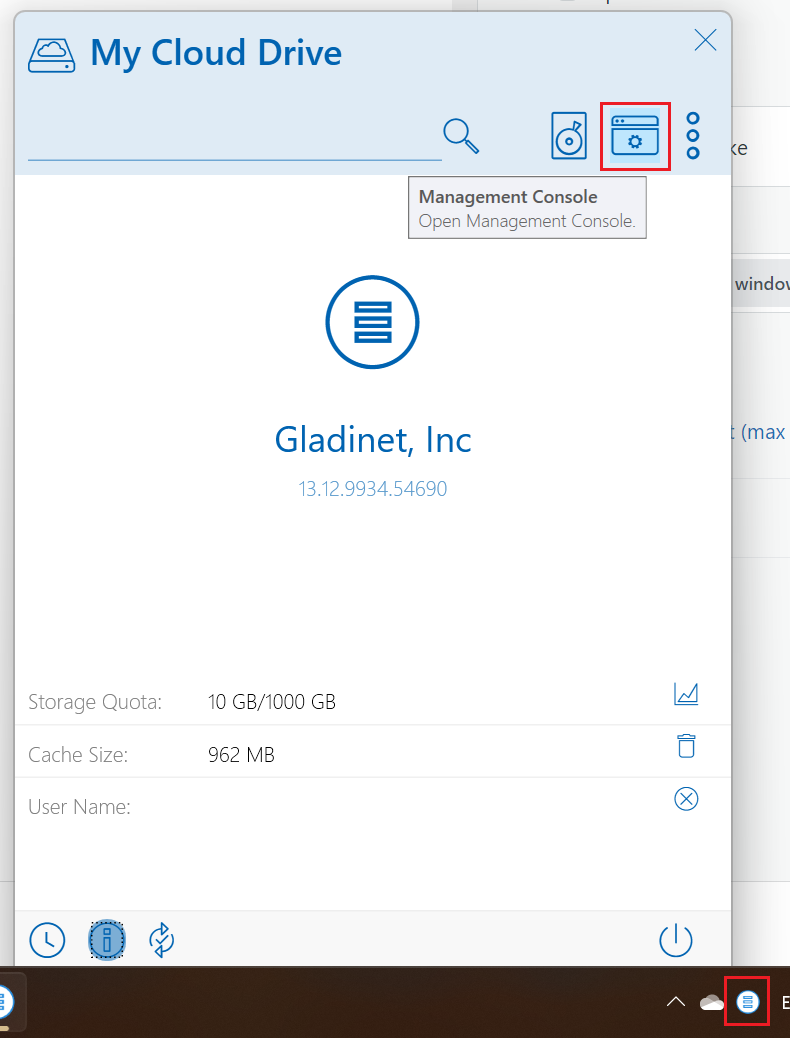790x1038 pixels.
Task: Open the Management Console icon
Action: 635,136
